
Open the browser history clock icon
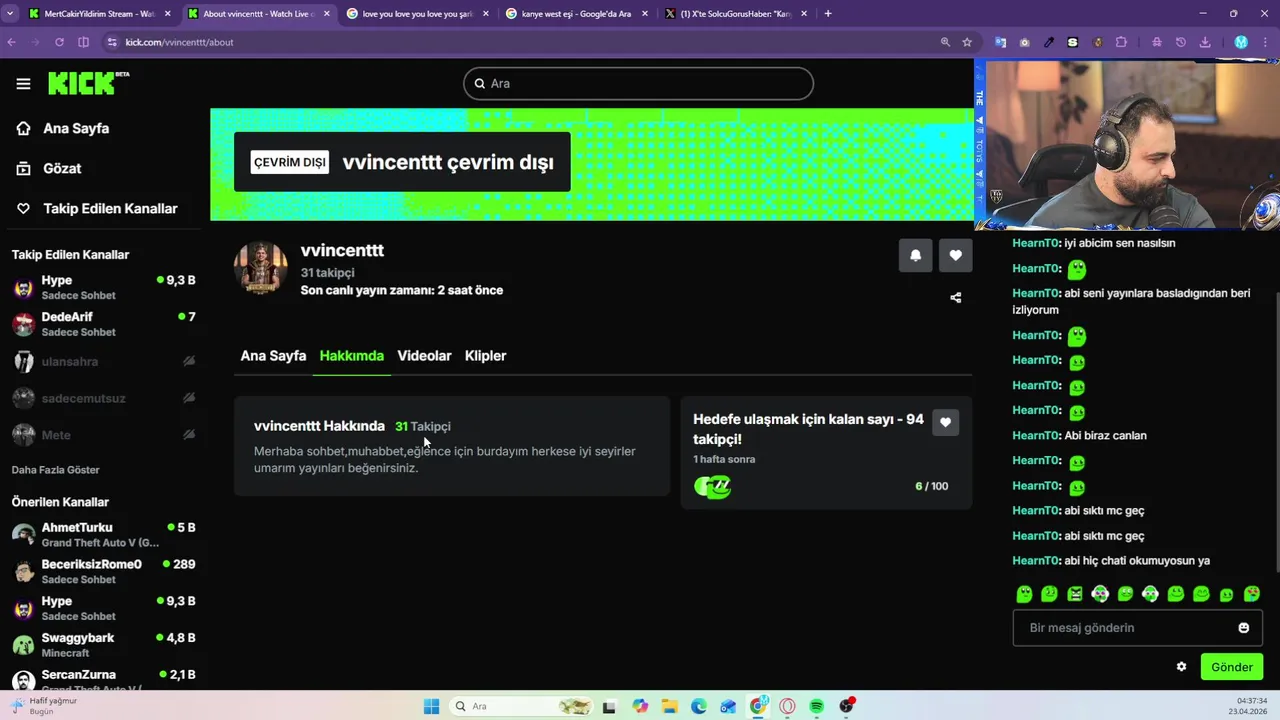point(1181,42)
